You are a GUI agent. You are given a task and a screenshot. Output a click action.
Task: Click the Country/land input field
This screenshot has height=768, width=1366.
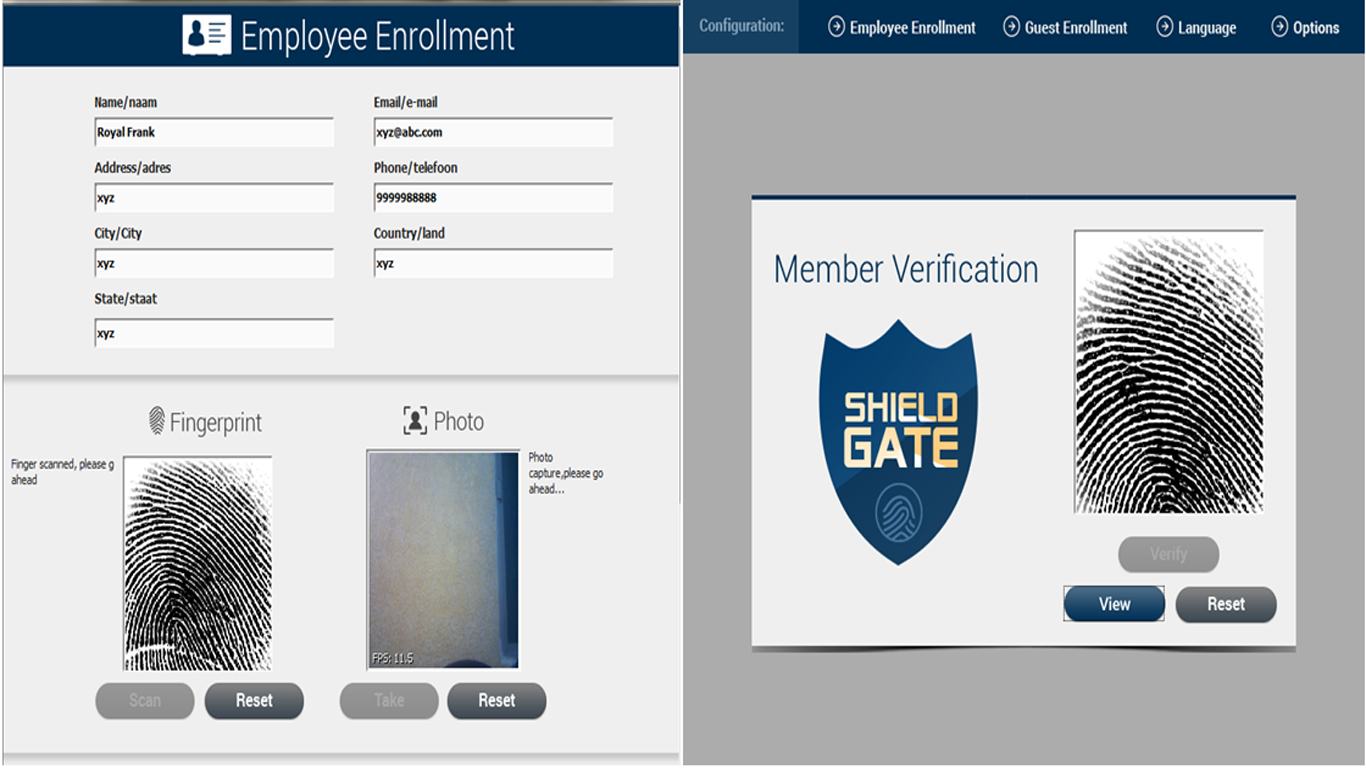click(493, 264)
